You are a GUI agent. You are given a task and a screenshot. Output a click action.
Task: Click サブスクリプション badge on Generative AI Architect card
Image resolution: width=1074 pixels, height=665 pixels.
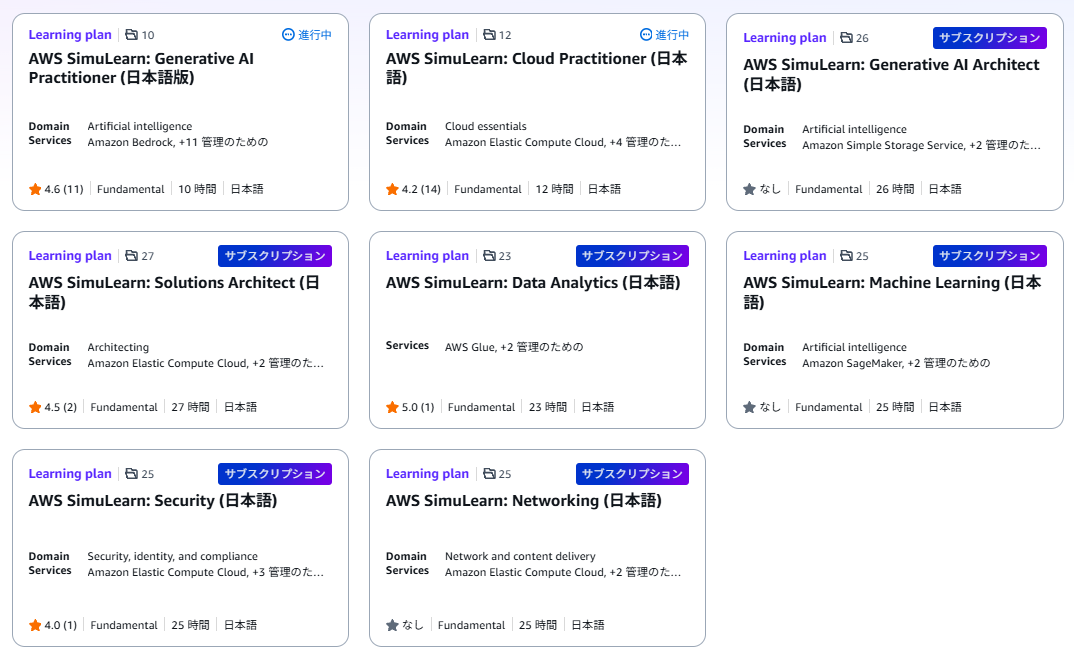click(x=990, y=38)
